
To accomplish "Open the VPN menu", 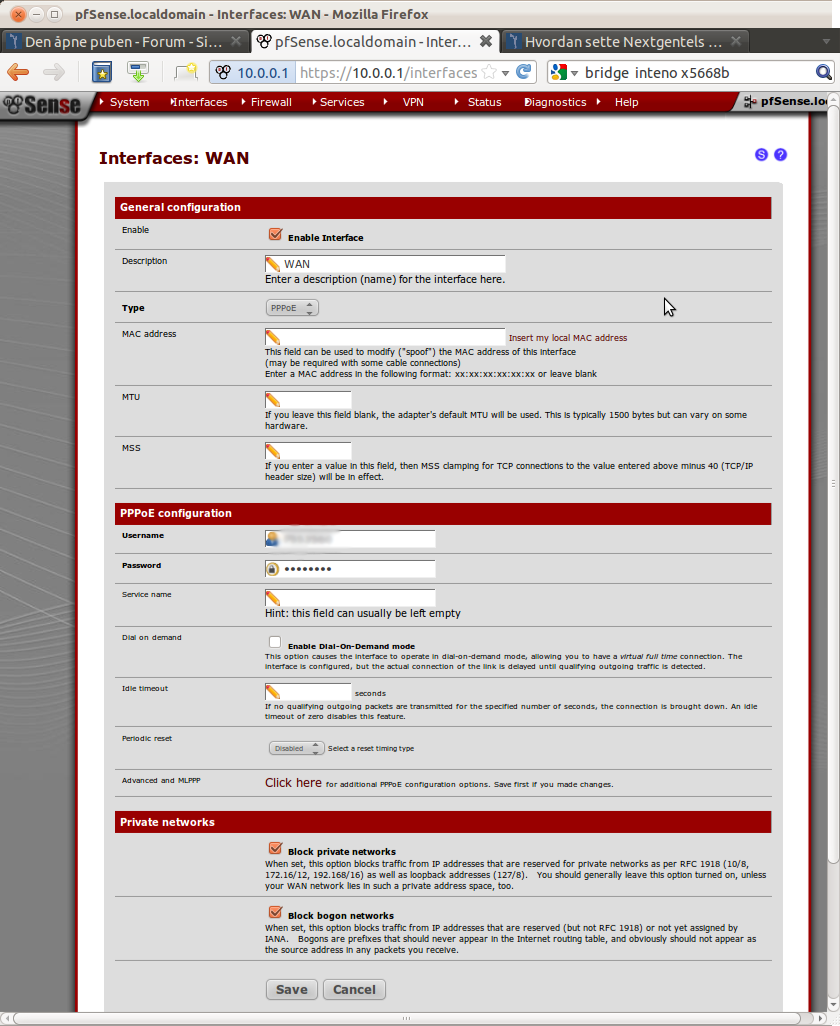I will pos(413,102).
